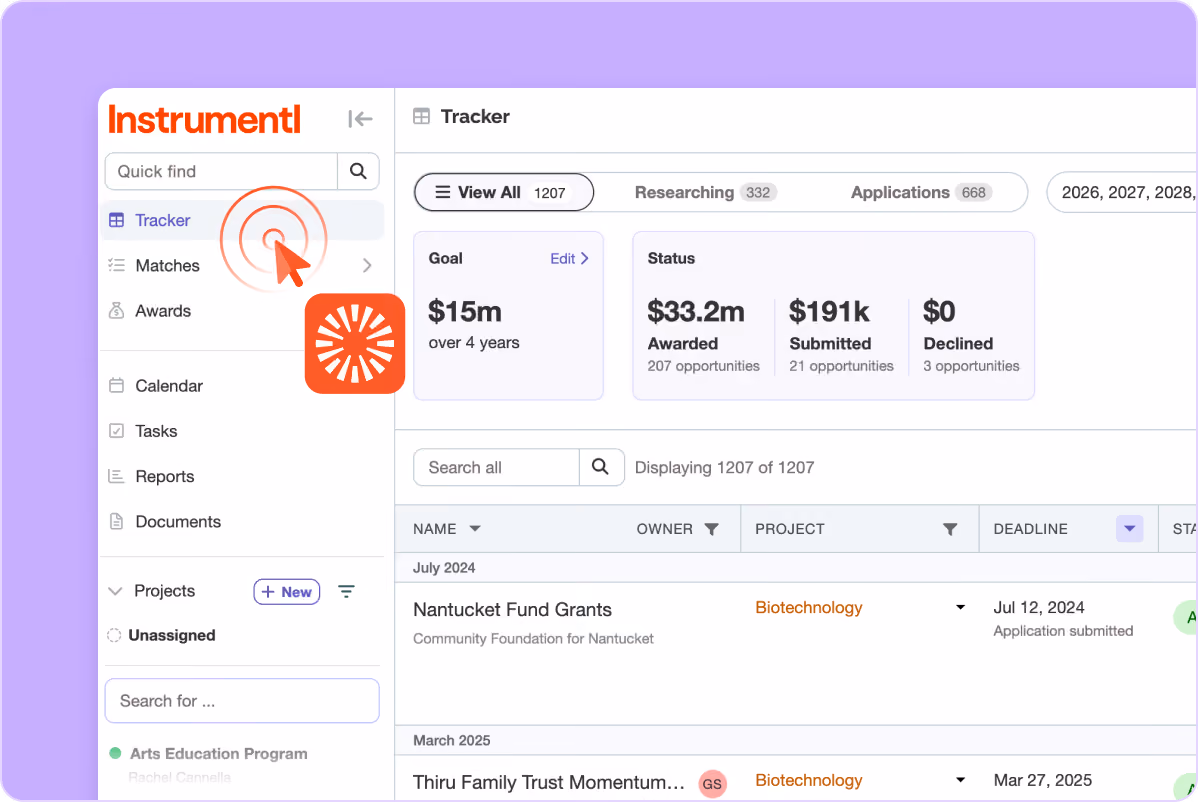Focus the 'Search for ...' projects field
The width and height of the screenshot is (1198, 802).
coord(242,700)
